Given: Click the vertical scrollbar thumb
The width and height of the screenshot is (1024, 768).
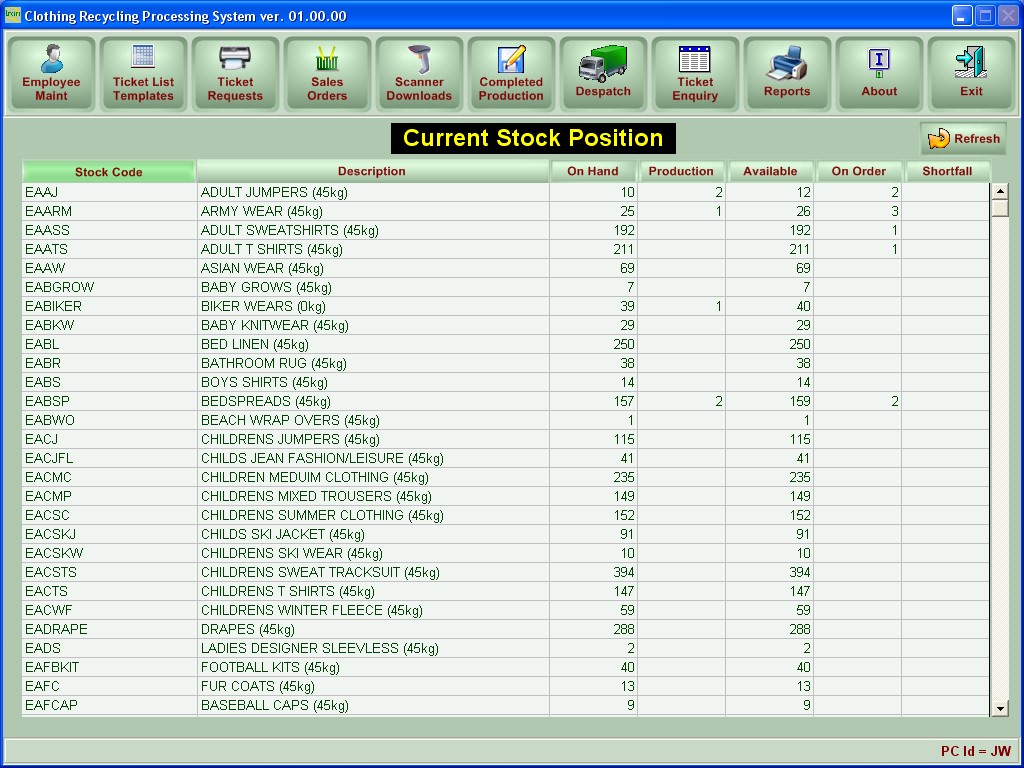Looking at the screenshot, I should 1000,208.
